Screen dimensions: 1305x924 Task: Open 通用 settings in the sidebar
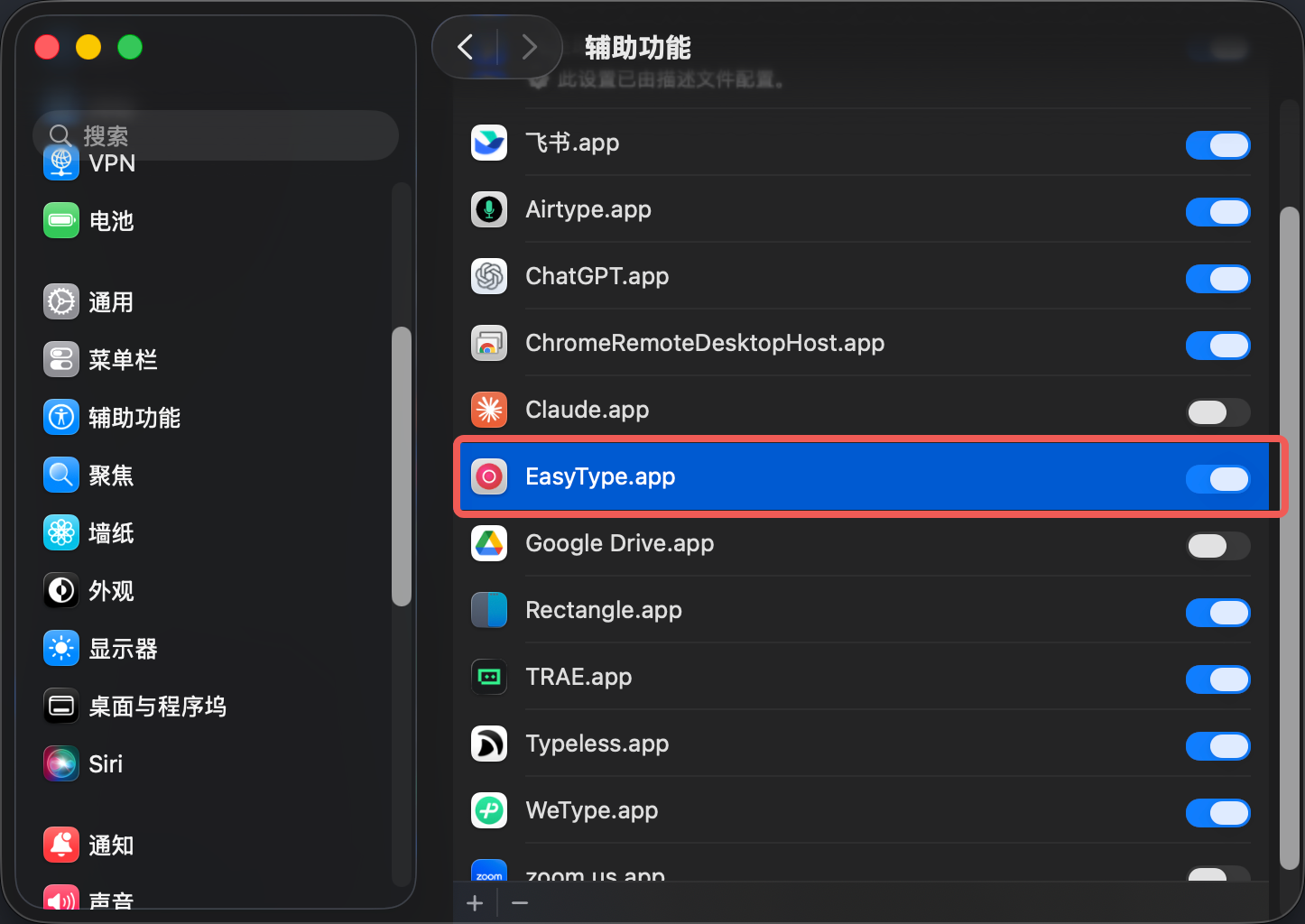110,301
